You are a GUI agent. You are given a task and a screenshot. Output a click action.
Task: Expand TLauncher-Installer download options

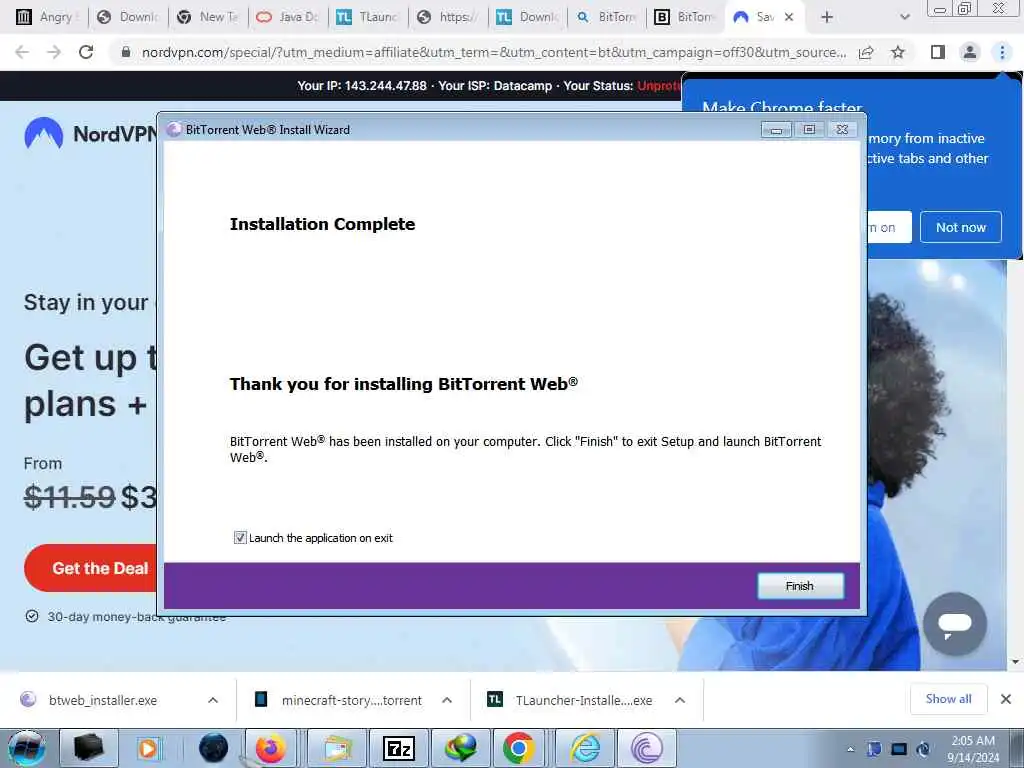click(x=680, y=700)
